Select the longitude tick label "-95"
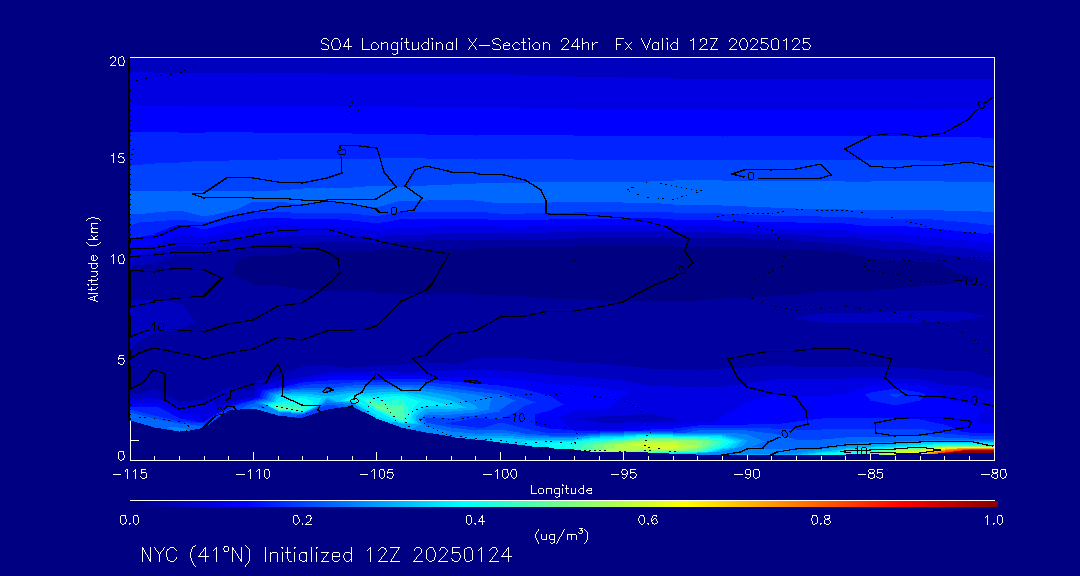This screenshot has height=576, width=1080. (623, 475)
